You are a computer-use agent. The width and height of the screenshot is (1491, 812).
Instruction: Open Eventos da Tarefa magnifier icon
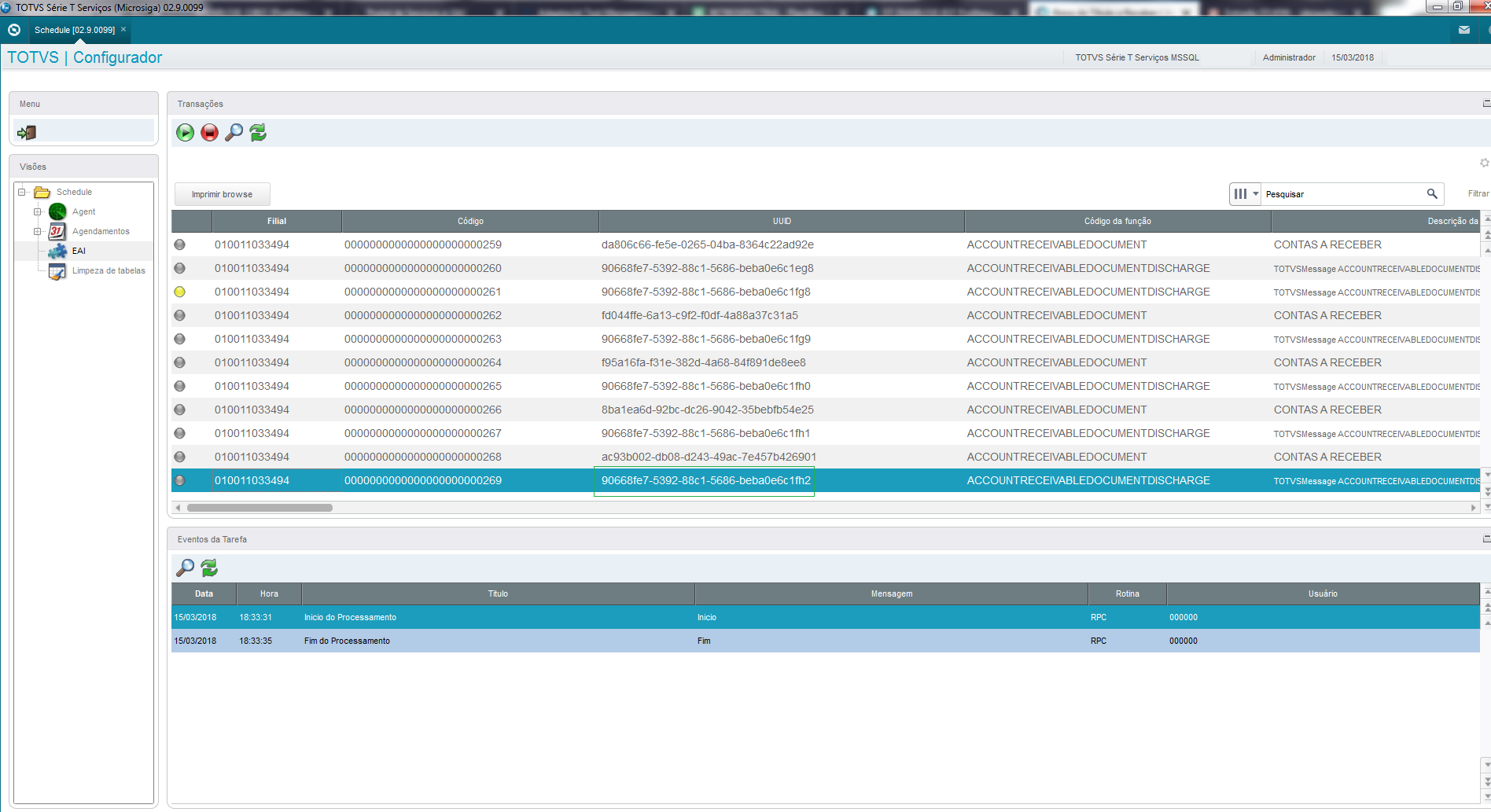pyautogui.click(x=185, y=568)
